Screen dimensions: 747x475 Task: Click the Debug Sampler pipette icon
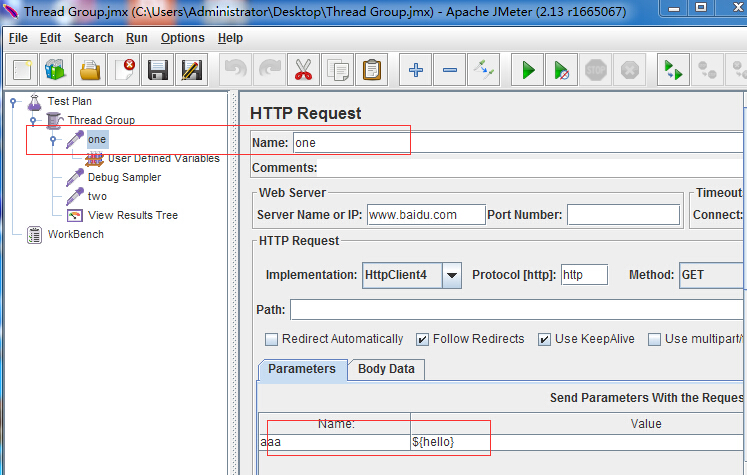click(75, 177)
